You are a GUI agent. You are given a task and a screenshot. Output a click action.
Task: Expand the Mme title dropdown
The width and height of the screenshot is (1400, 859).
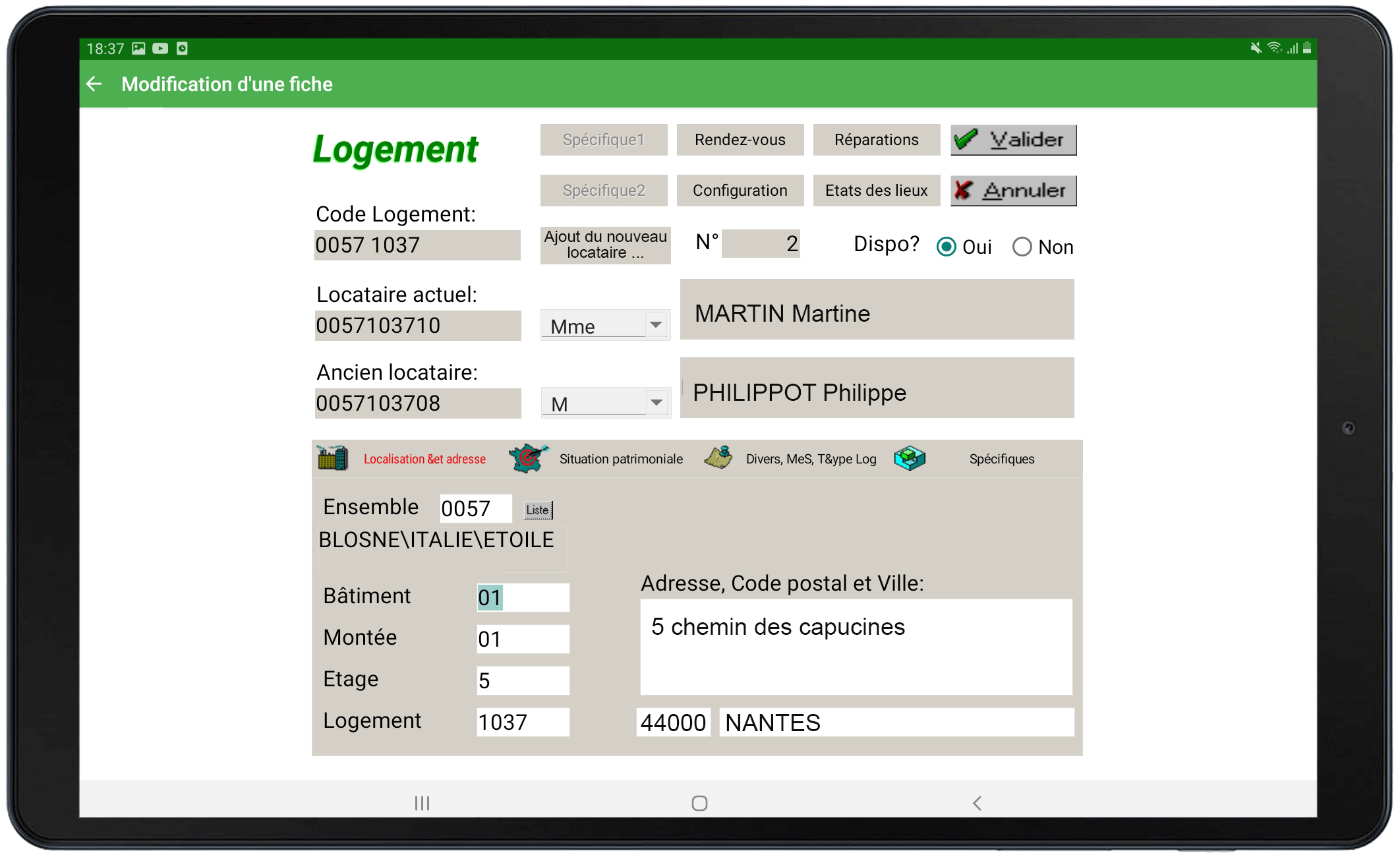tap(655, 325)
